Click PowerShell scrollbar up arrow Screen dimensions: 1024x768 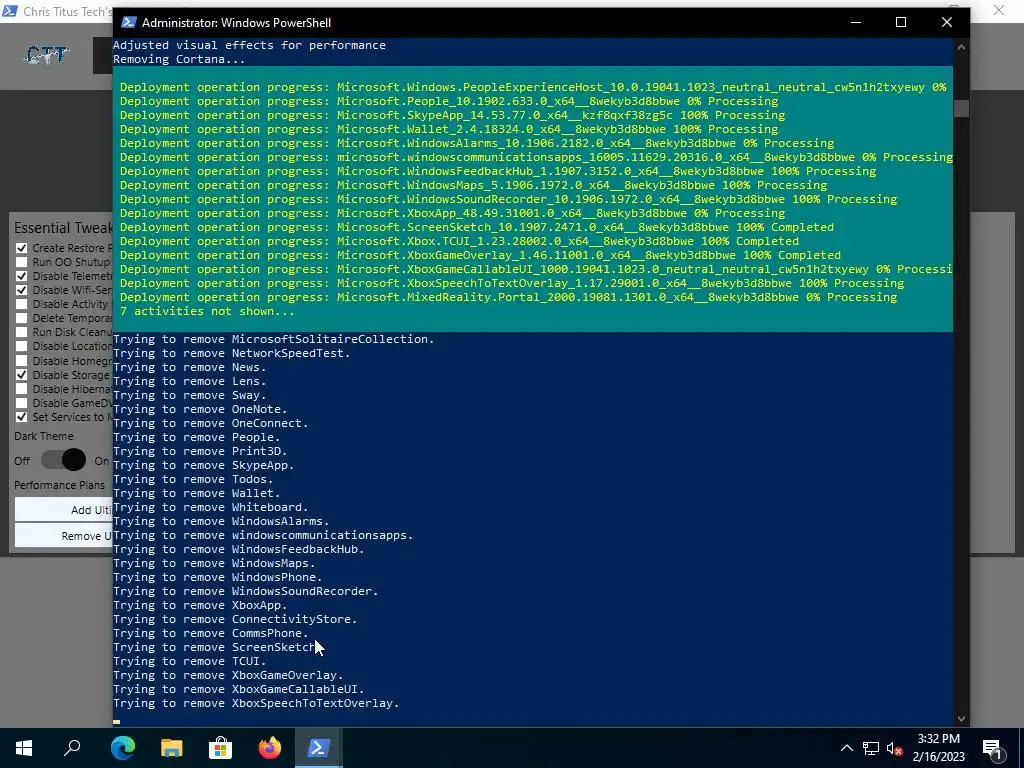(x=961, y=47)
